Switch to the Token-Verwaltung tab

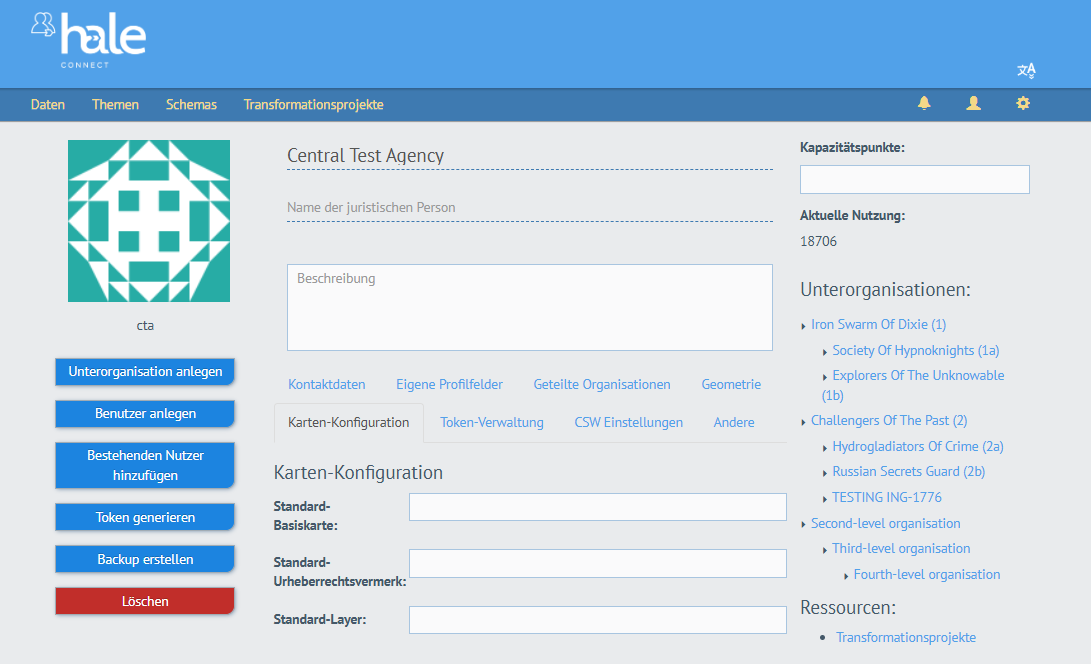[x=492, y=422]
